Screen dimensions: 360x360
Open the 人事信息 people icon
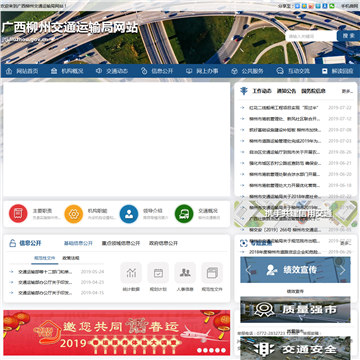pyautogui.click(x=185, y=273)
